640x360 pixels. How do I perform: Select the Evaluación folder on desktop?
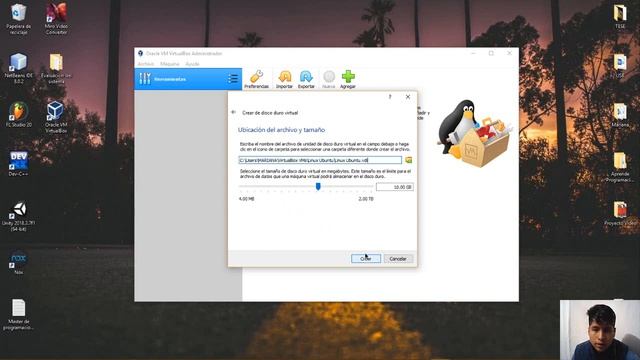56,68
